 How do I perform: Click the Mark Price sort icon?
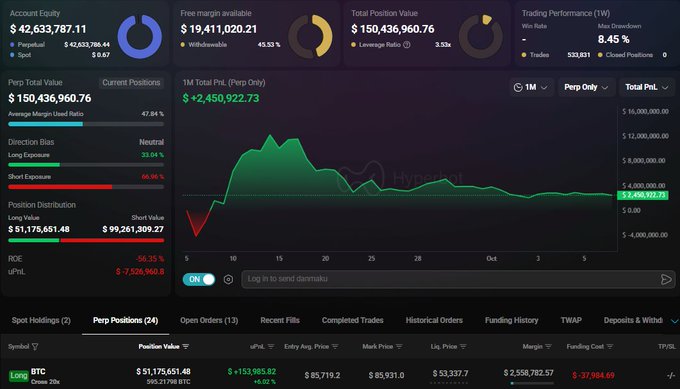click(399, 347)
